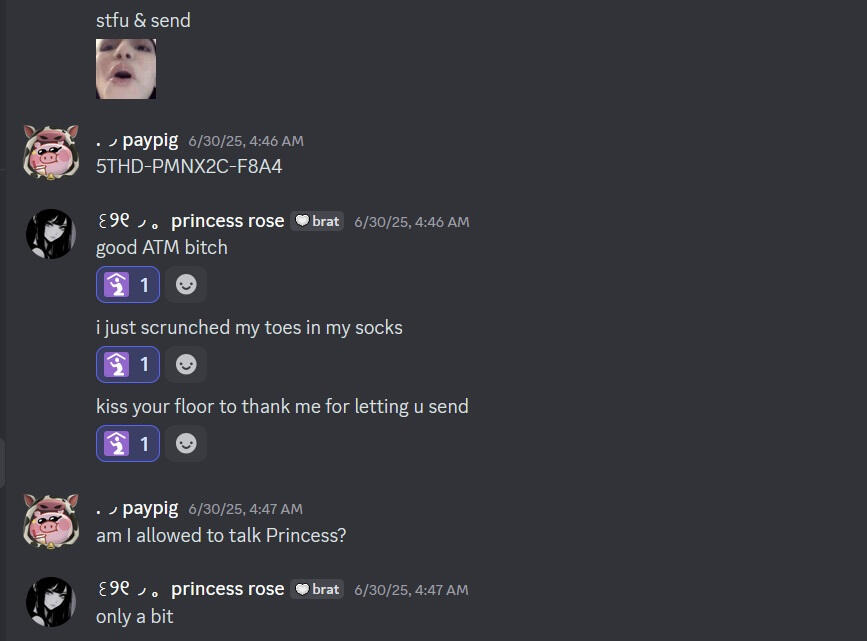Click the brat role tag at 4:47 AM
Viewport: 867px width, 641px height.
click(317, 589)
